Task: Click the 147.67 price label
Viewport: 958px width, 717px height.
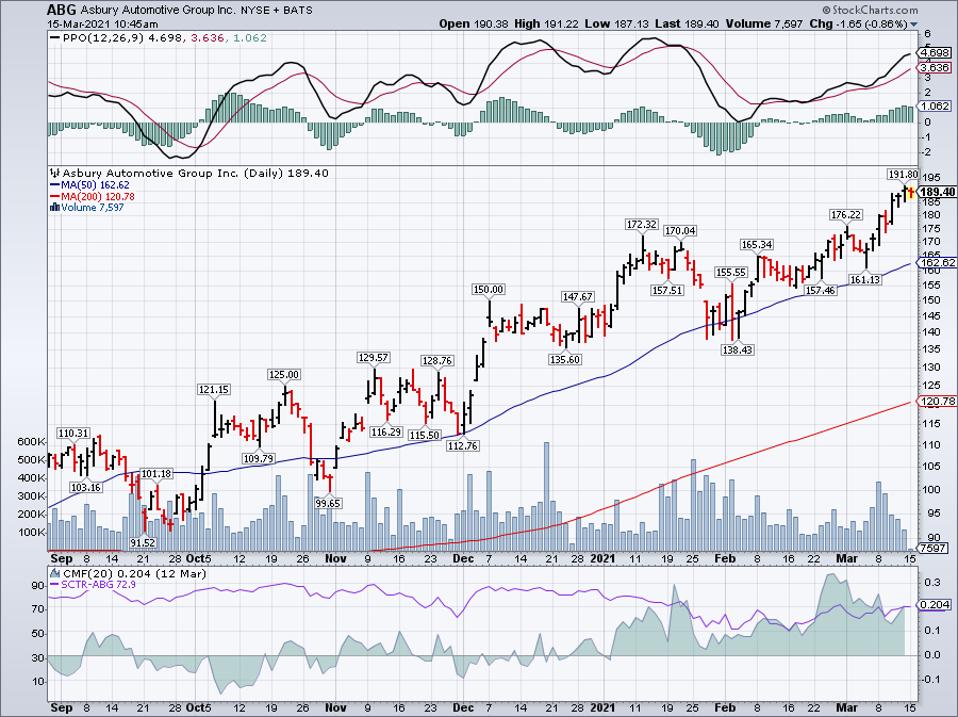Action: [577, 297]
